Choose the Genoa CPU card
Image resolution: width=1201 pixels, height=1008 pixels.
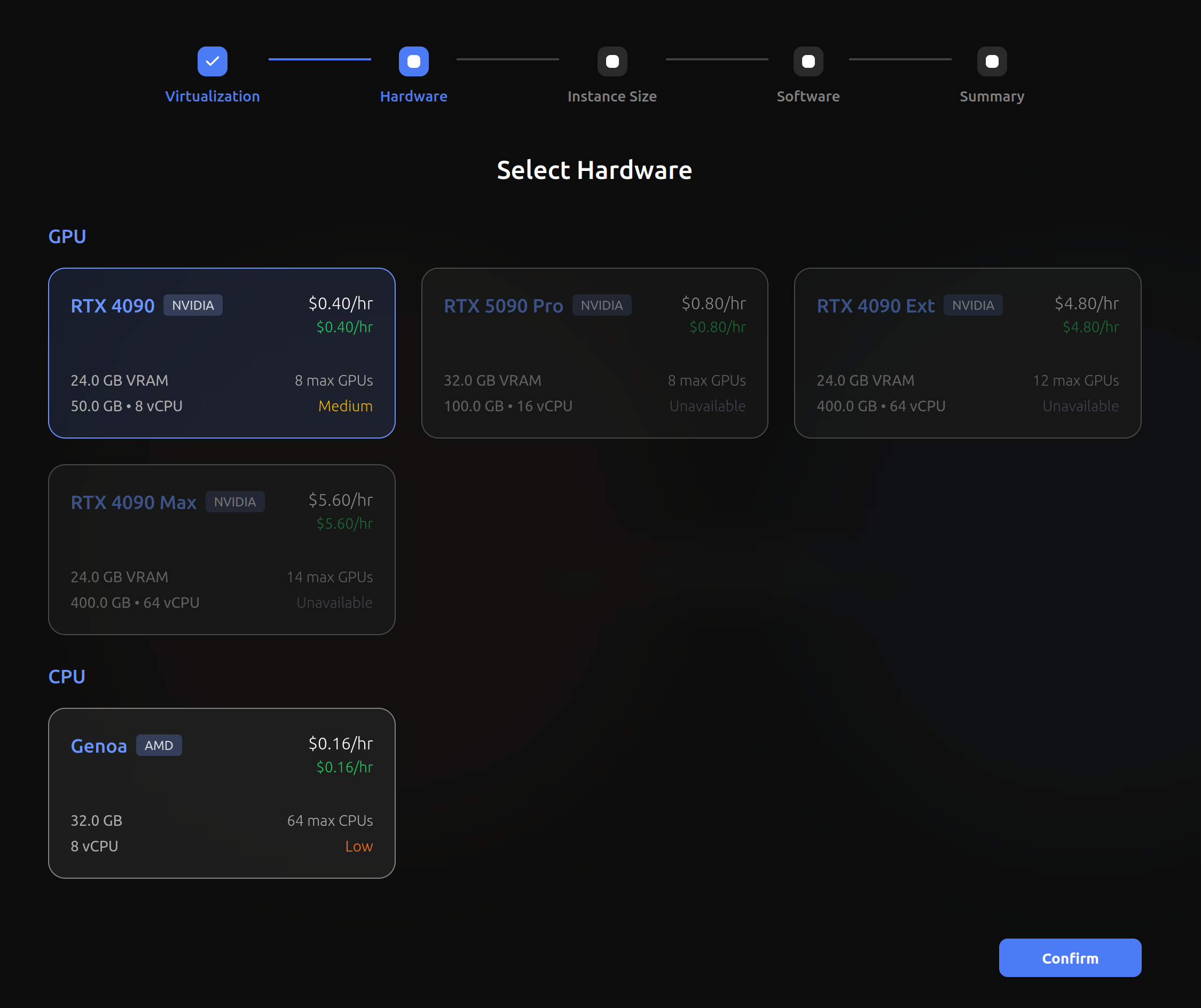(x=221, y=793)
